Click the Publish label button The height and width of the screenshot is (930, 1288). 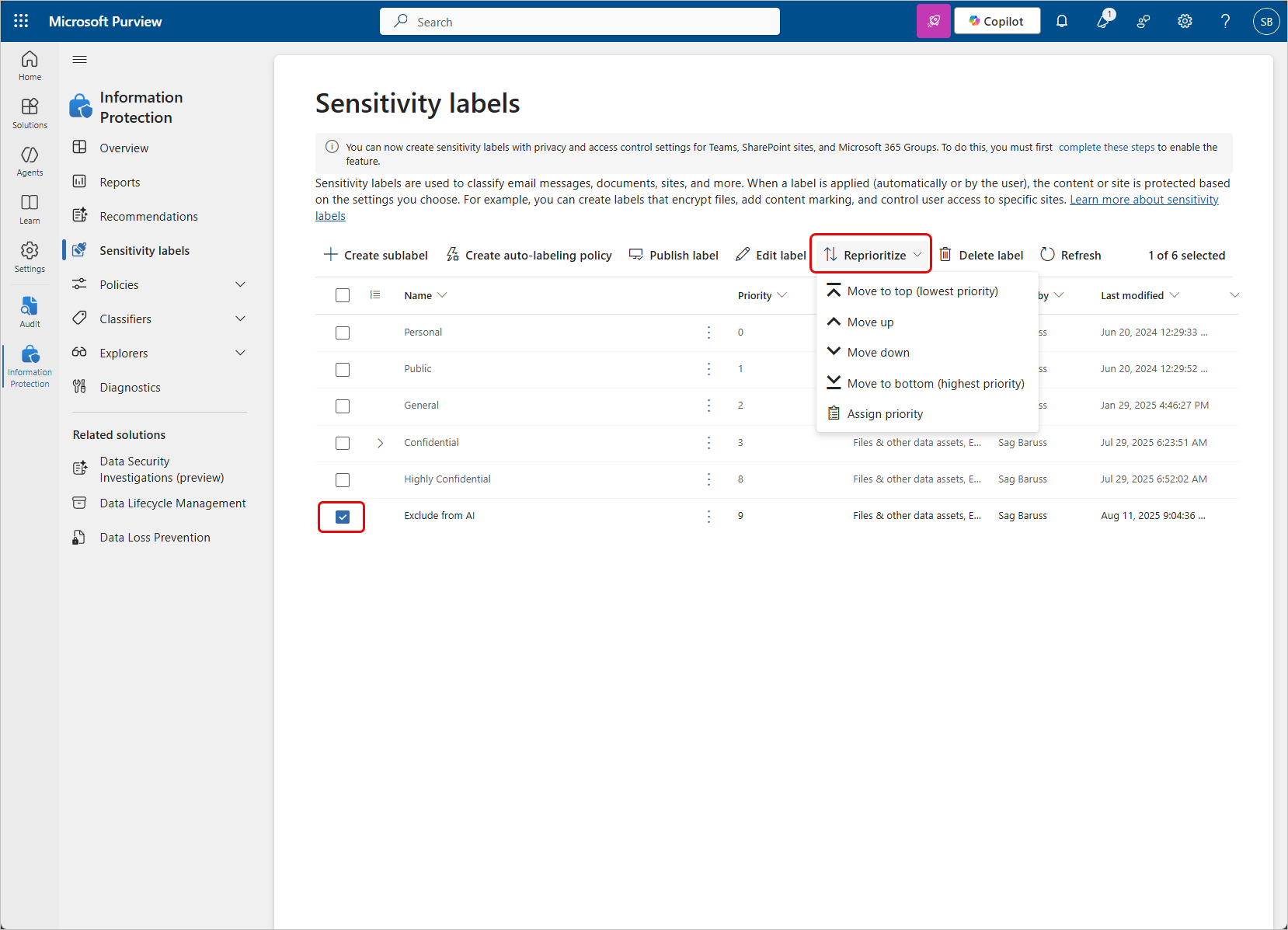click(673, 255)
